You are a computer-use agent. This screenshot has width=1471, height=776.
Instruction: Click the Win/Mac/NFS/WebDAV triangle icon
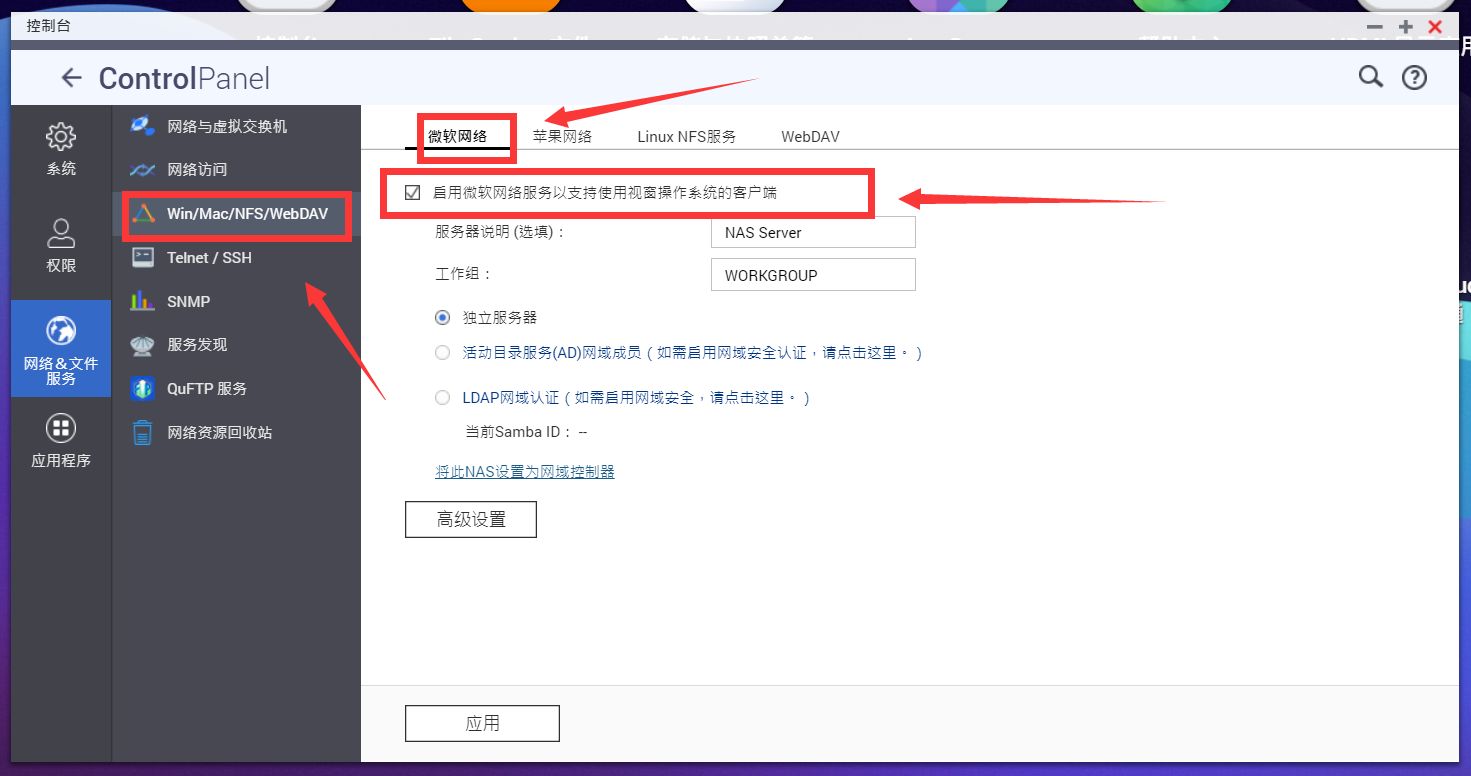(x=144, y=213)
